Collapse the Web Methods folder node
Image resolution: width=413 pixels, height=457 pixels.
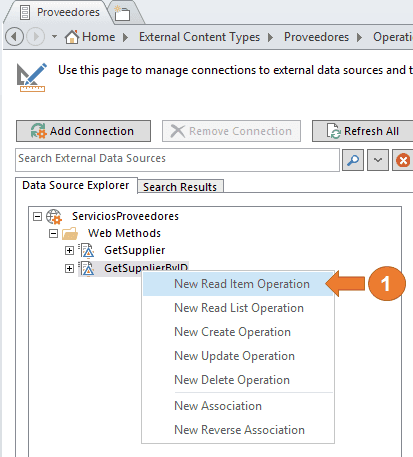click(53, 234)
